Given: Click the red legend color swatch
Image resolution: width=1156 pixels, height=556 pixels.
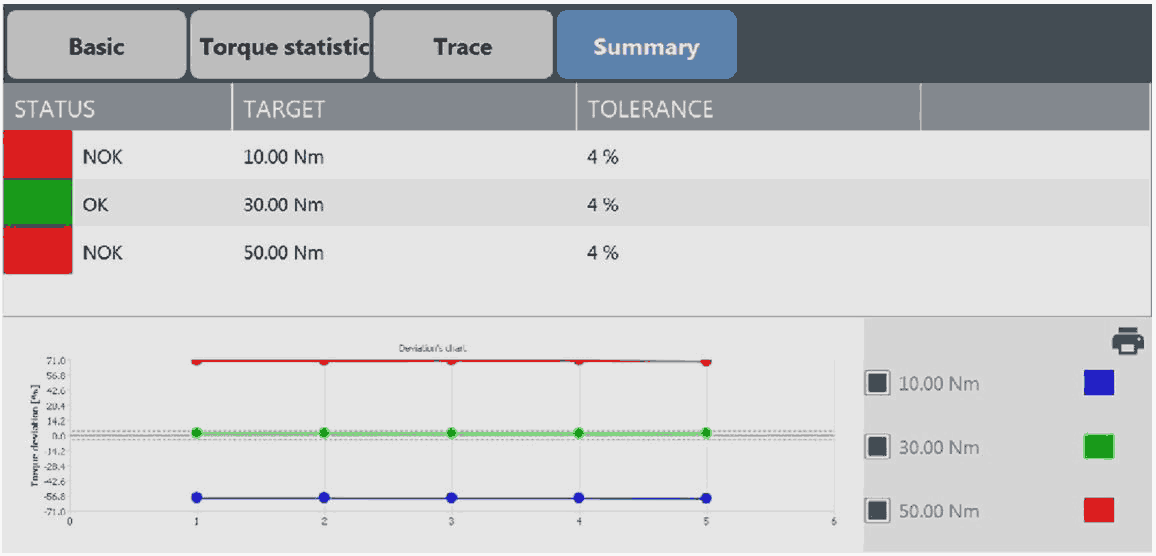Looking at the screenshot, I should pyautogui.click(x=1098, y=511).
